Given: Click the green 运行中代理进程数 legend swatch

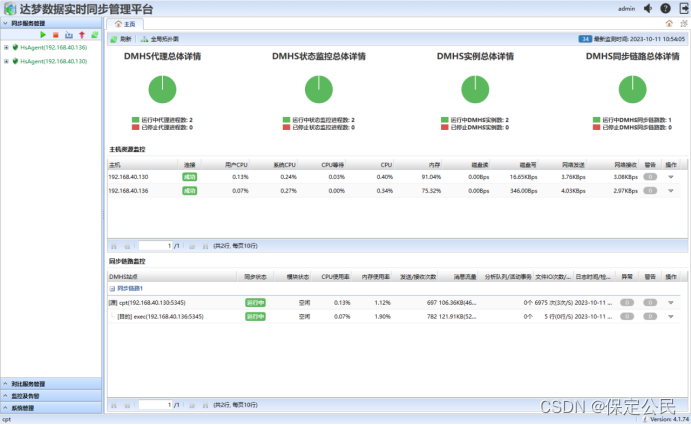Looking at the screenshot, I should 135,119.
